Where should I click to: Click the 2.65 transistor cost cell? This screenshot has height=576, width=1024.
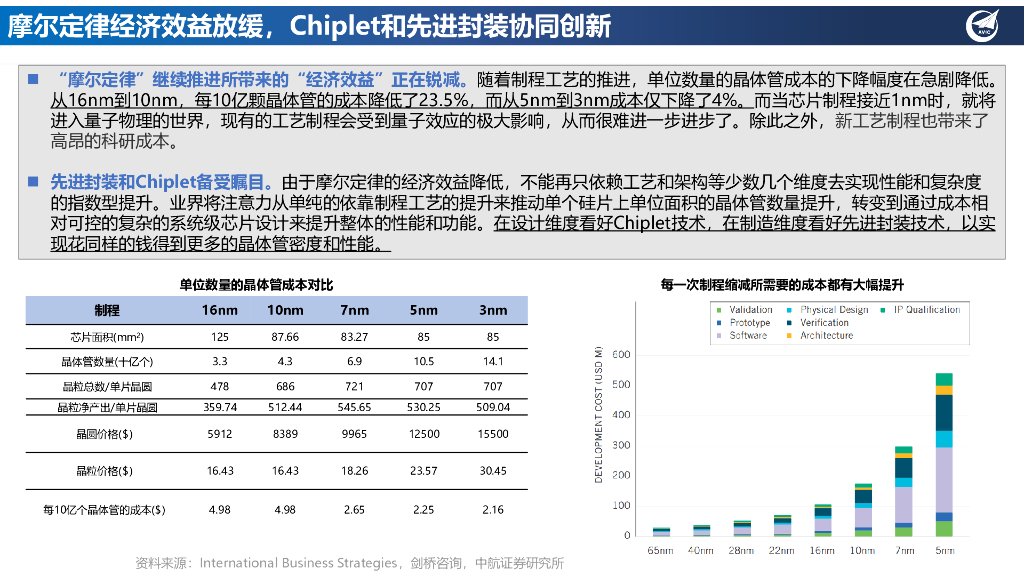(355, 510)
